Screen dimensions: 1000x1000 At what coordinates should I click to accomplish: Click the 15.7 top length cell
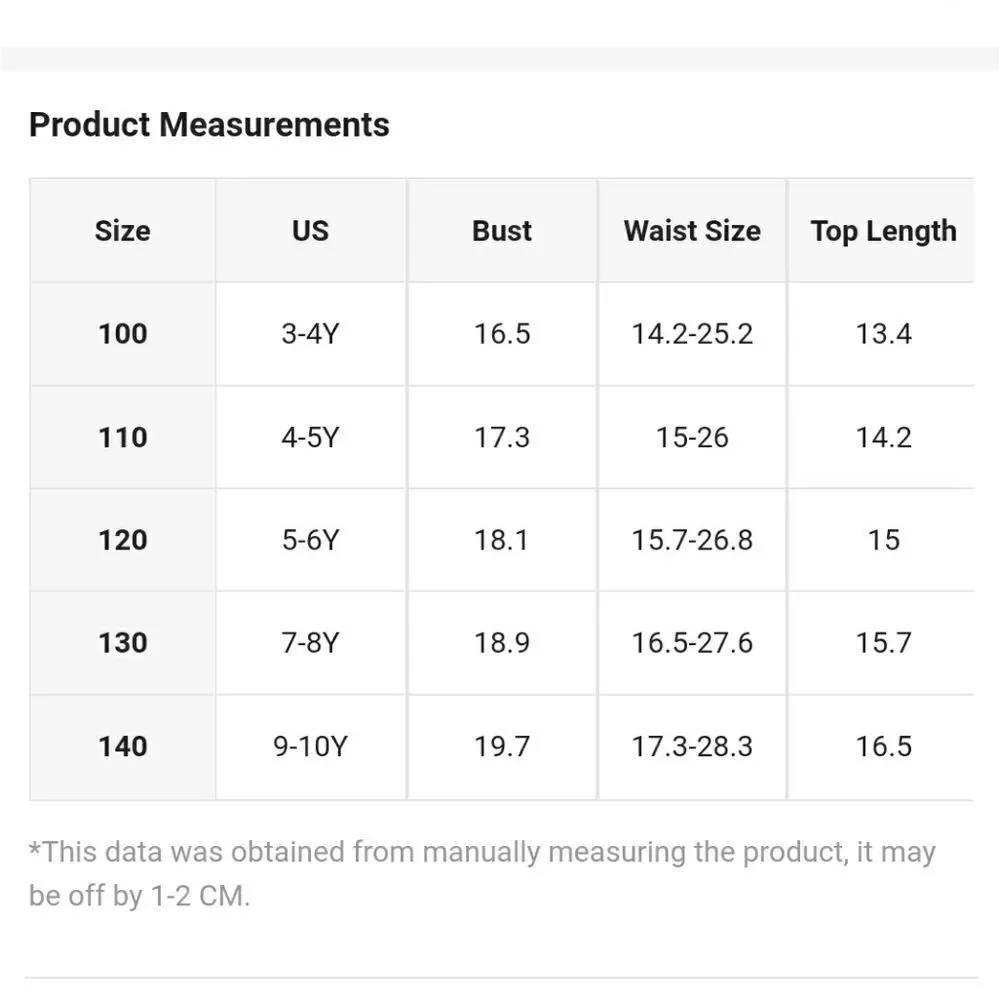[883, 643]
